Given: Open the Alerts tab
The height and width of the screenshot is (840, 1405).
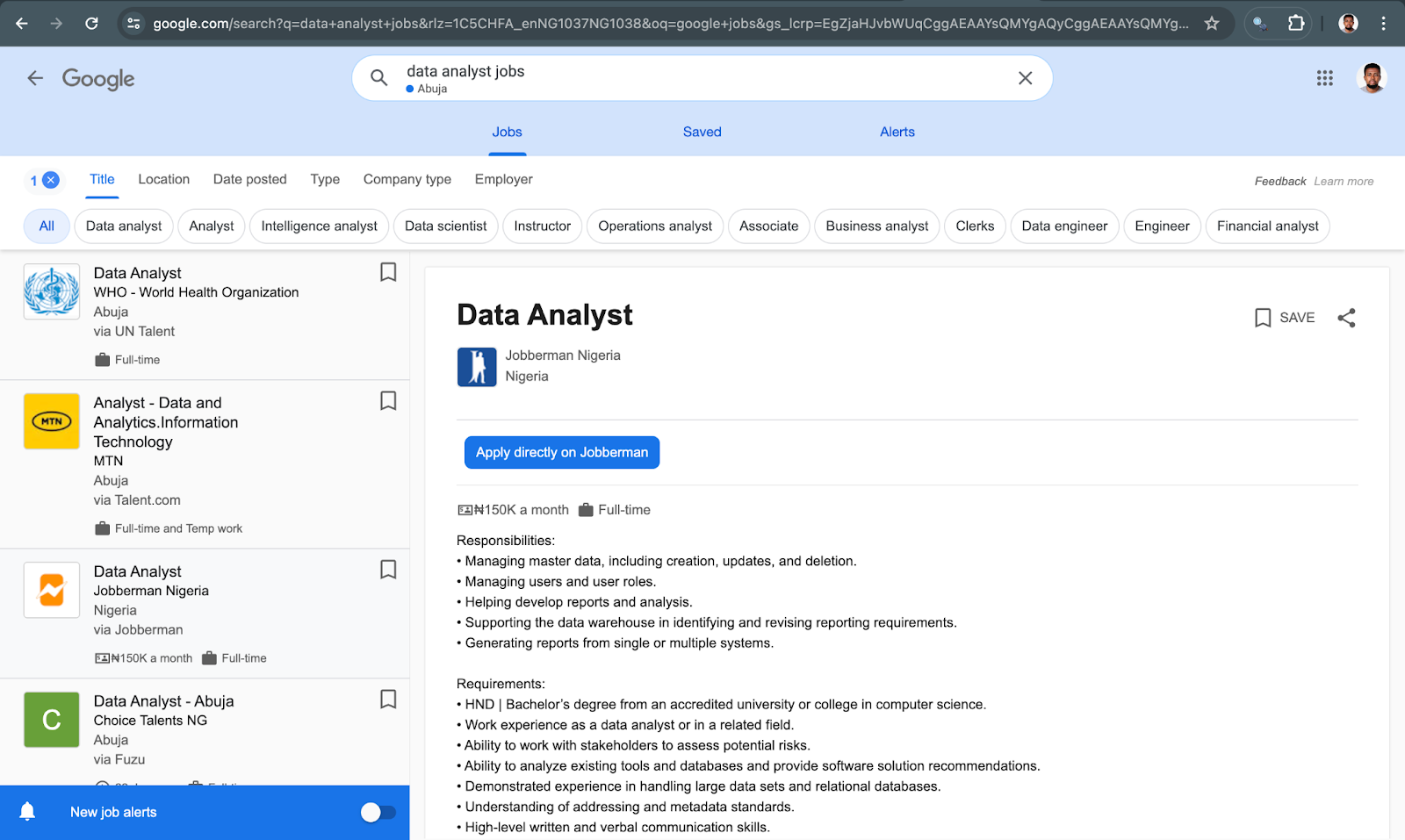Looking at the screenshot, I should tap(897, 132).
